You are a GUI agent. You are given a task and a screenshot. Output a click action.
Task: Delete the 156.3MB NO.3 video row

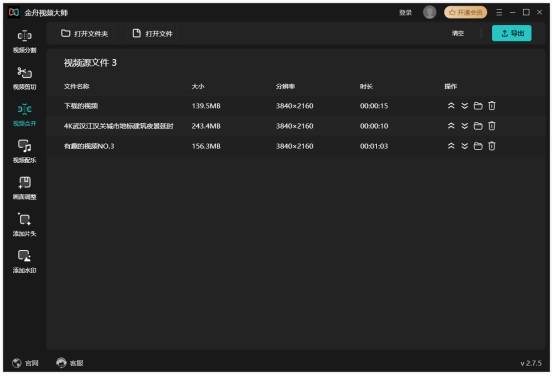click(492, 146)
